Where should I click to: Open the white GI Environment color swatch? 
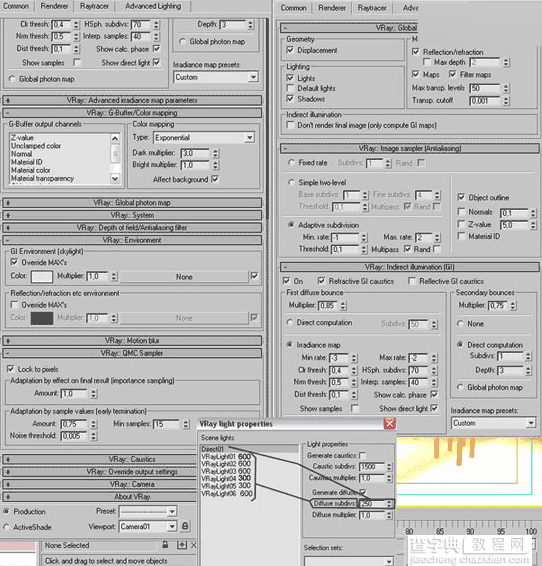tap(42, 277)
